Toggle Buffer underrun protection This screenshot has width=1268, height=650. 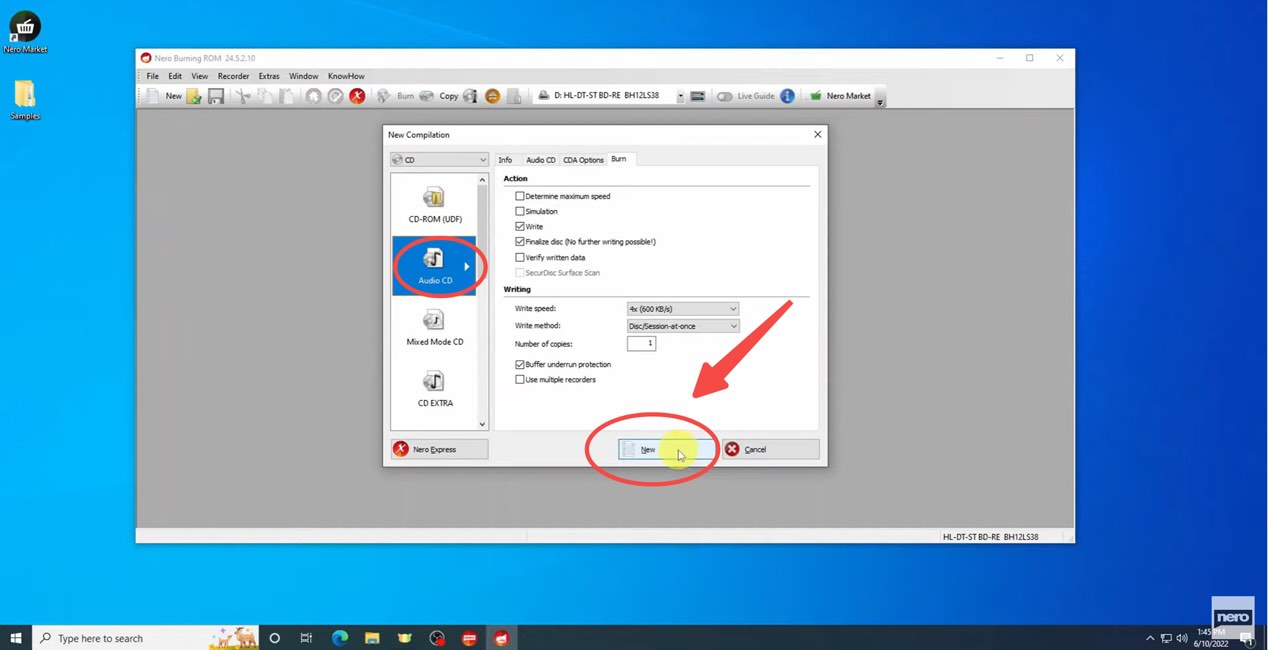coord(520,364)
